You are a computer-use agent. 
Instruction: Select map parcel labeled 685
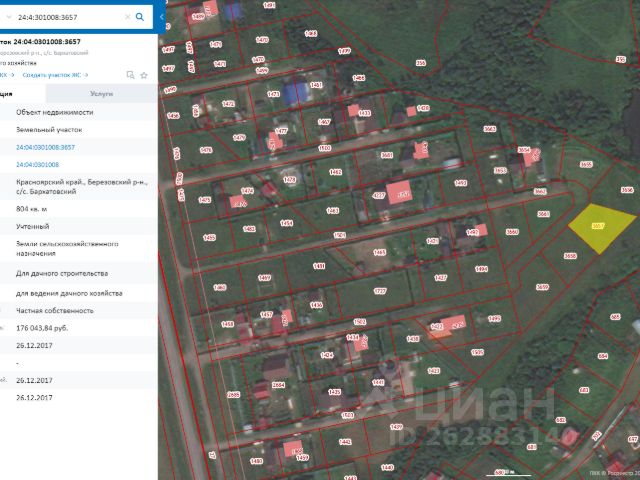pyautogui.click(x=615, y=317)
